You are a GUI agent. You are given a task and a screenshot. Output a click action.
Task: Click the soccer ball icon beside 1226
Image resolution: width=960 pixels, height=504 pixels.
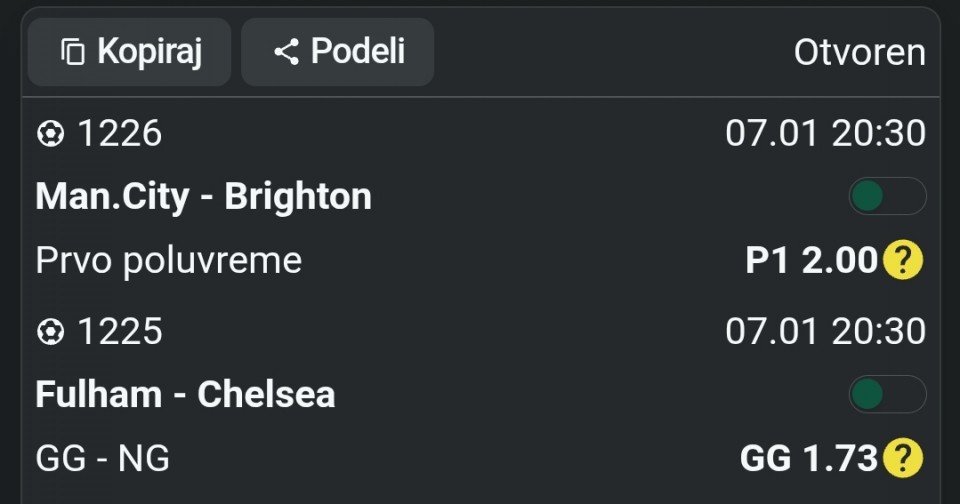pos(49,134)
